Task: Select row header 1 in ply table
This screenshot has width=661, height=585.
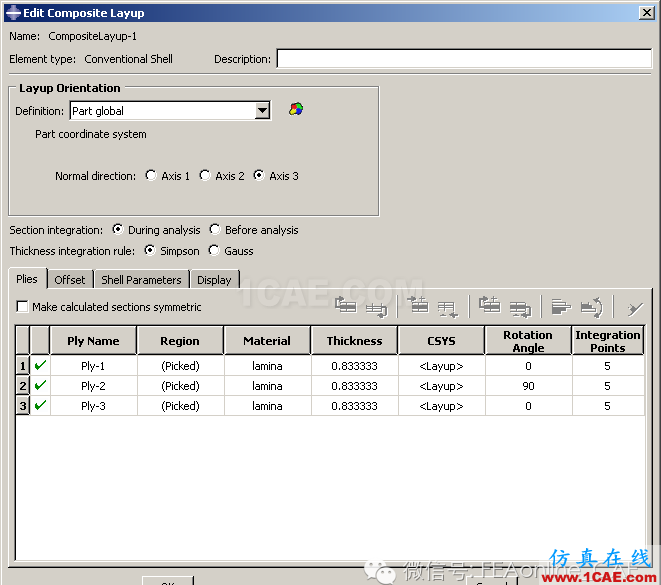Action: (x=22, y=365)
